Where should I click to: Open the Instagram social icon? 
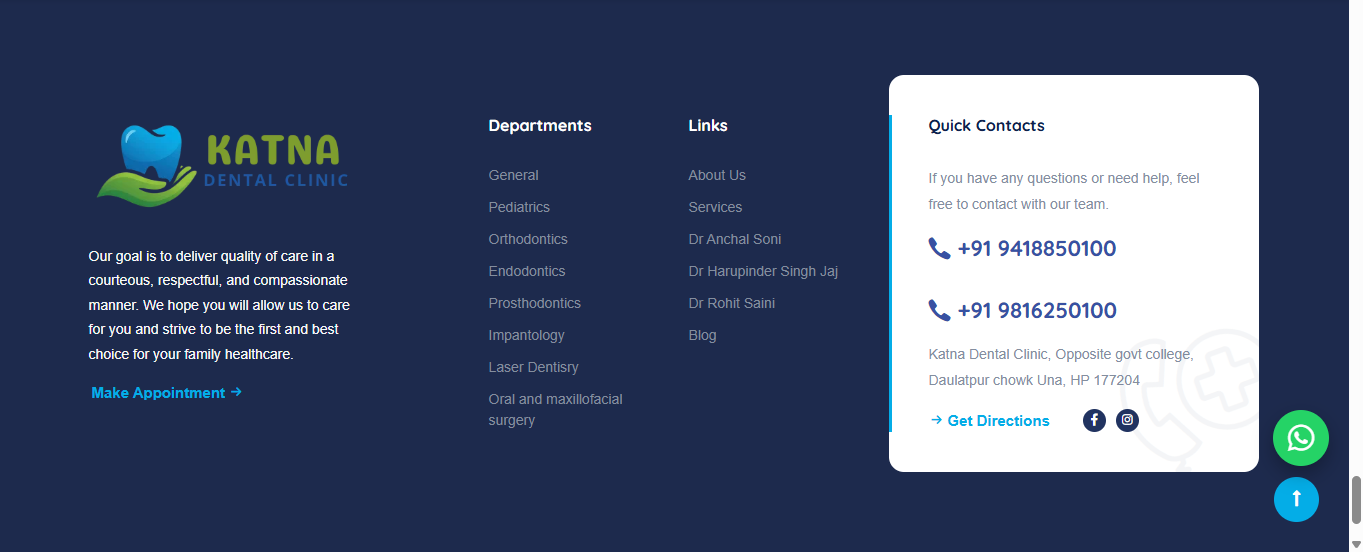coord(1127,420)
